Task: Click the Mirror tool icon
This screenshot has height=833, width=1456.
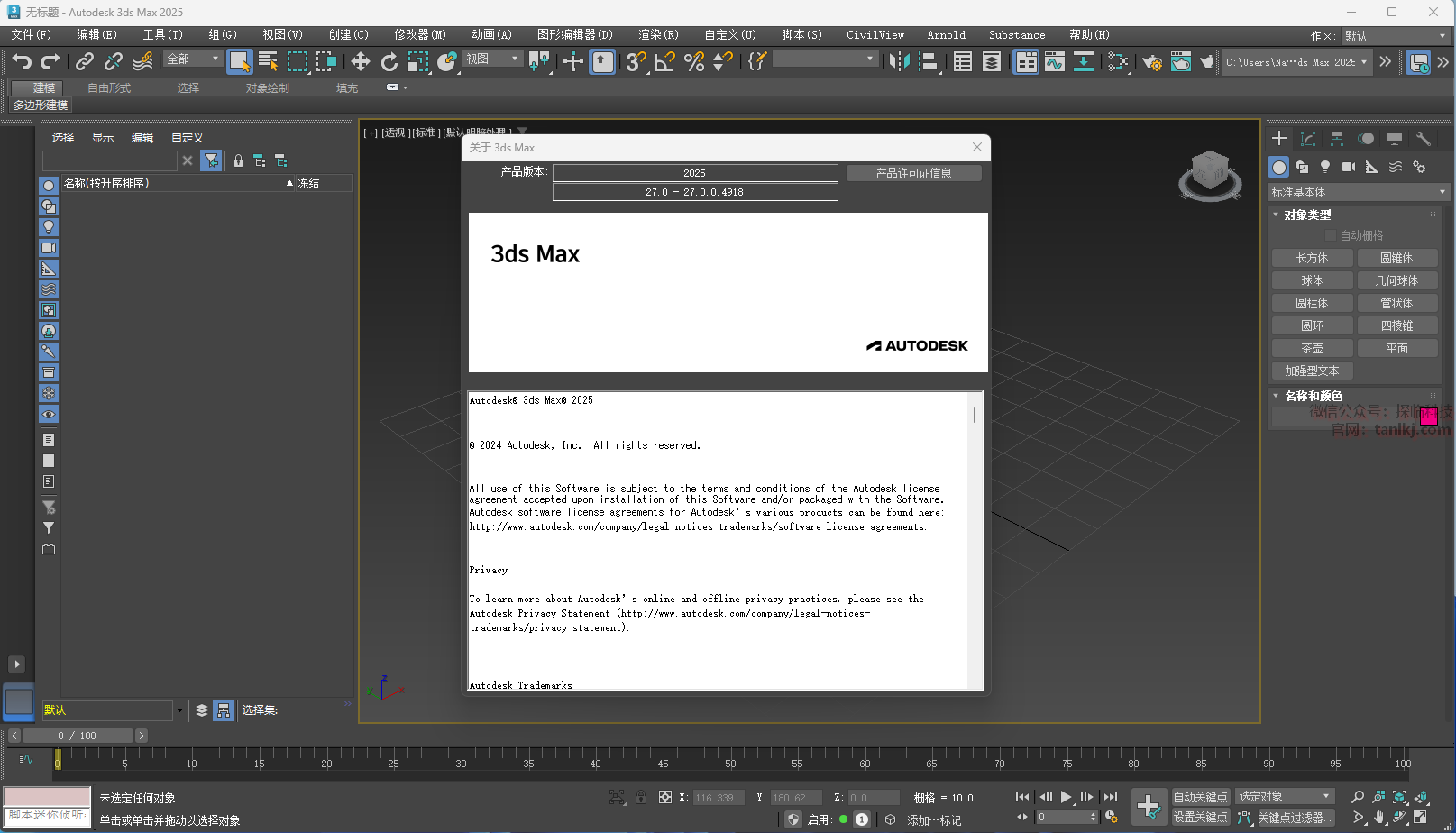Action: click(899, 61)
